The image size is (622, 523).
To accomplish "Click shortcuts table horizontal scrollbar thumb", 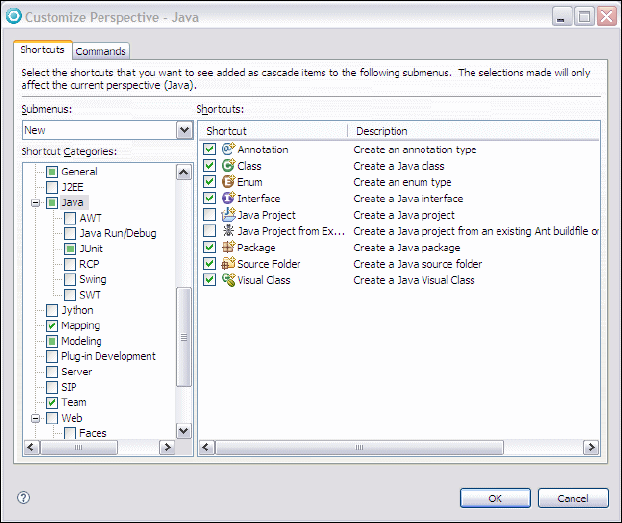I will click(x=359, y=447).
